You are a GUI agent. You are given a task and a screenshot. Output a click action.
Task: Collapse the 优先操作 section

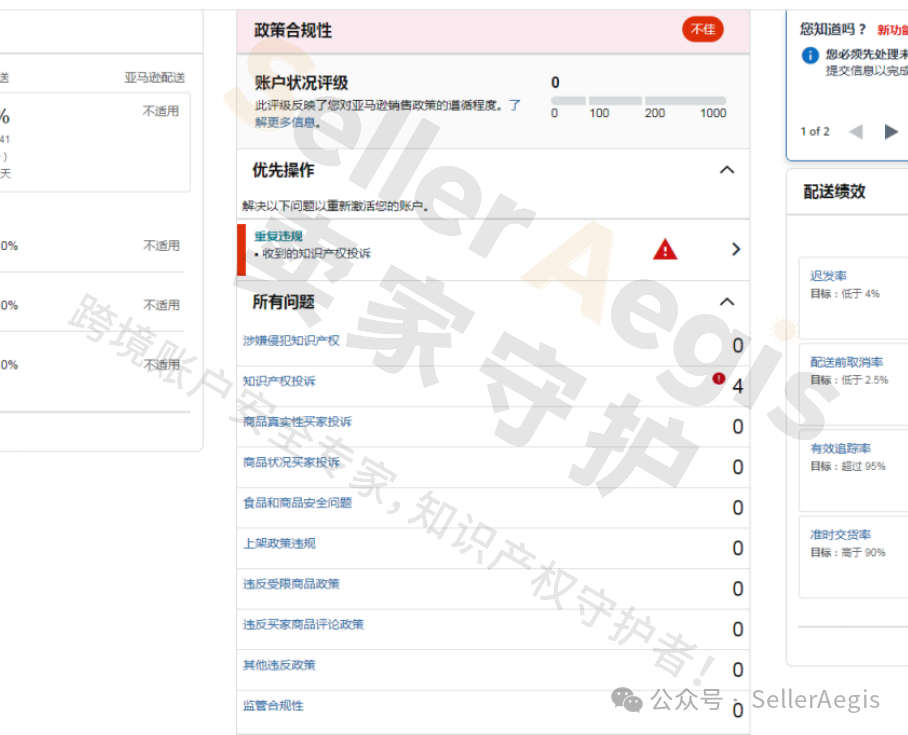(x=727, y=170)
